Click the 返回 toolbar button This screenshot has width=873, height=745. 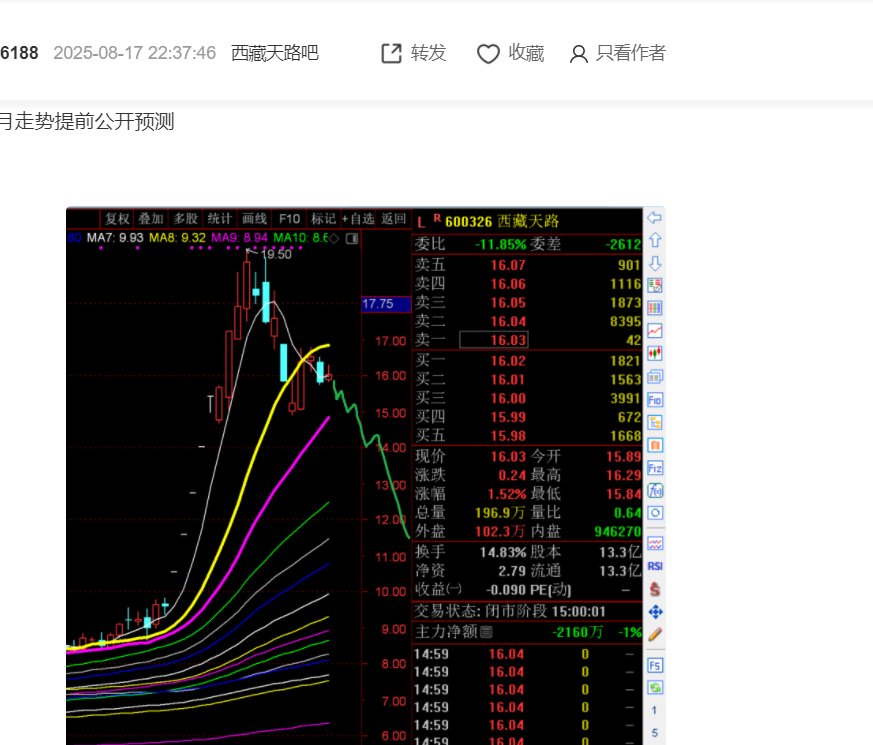click(x=394, y=219)
